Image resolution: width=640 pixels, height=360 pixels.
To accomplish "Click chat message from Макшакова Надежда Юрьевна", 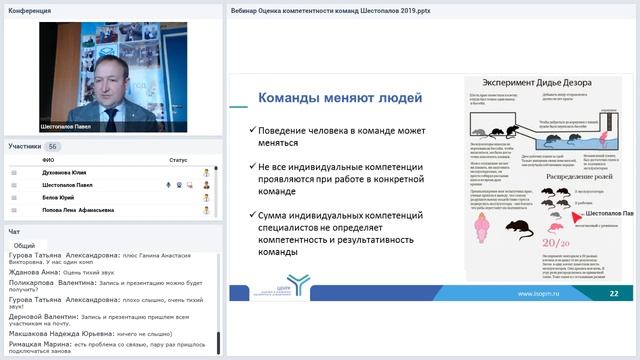I will coord(90,333).
